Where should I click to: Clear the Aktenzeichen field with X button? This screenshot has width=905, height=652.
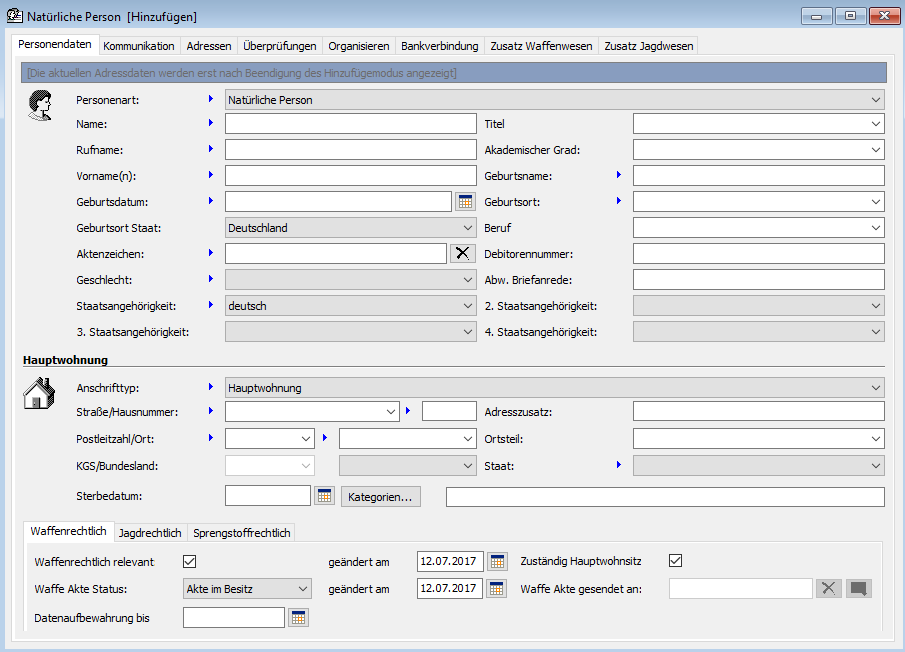coord(462,254)
